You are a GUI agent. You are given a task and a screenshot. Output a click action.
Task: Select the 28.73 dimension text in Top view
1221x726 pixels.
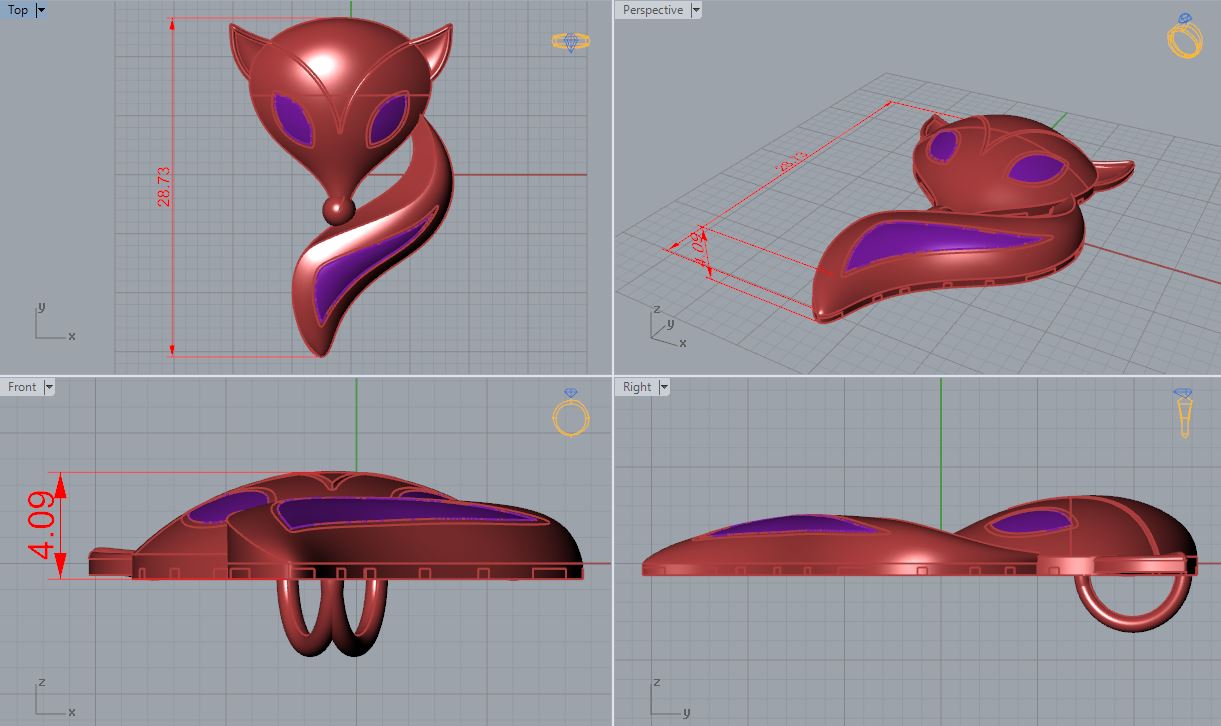pos(164,187)
